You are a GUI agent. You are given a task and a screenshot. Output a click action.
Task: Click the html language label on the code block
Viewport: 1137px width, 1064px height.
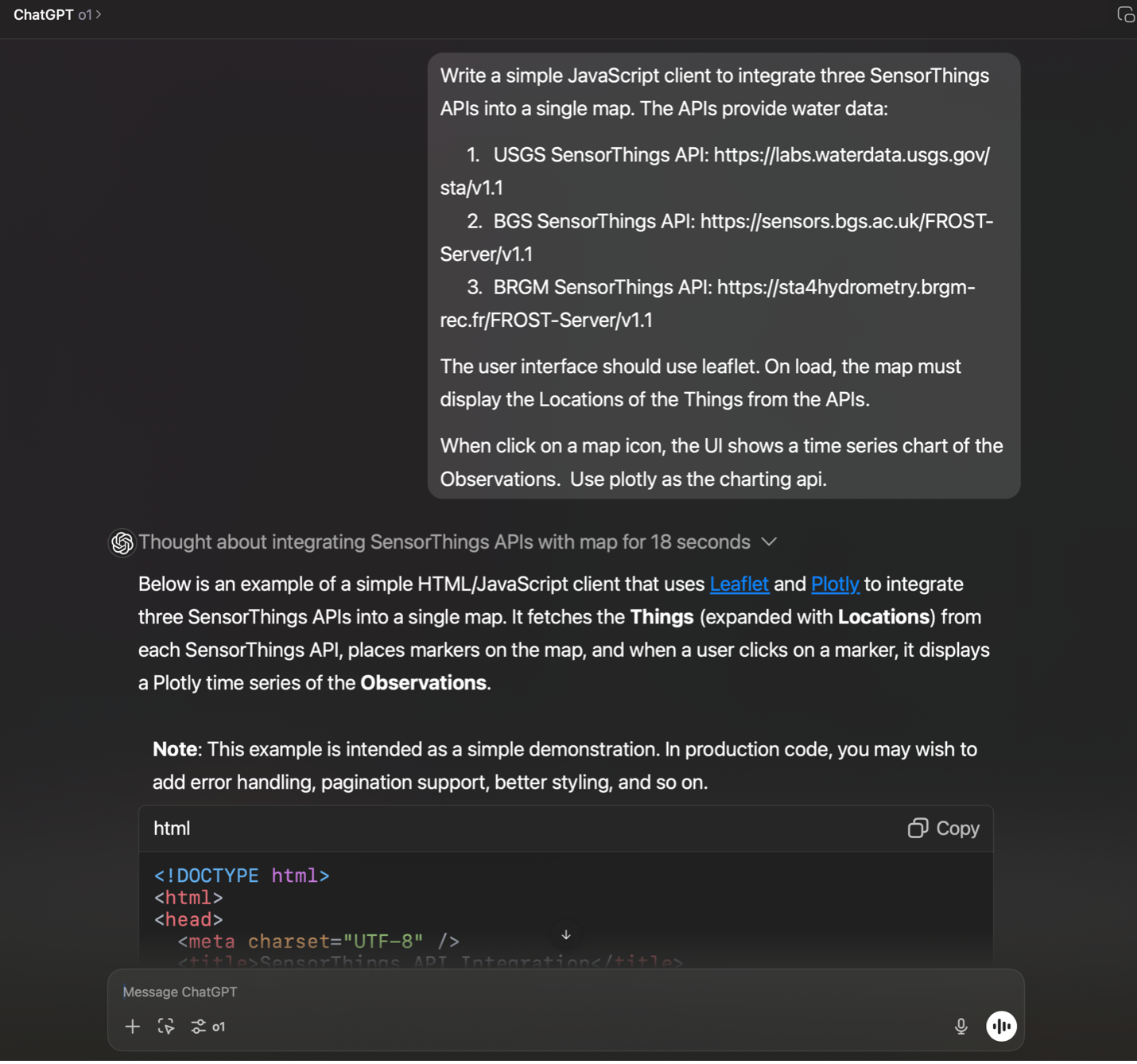[x=171, y=828]
